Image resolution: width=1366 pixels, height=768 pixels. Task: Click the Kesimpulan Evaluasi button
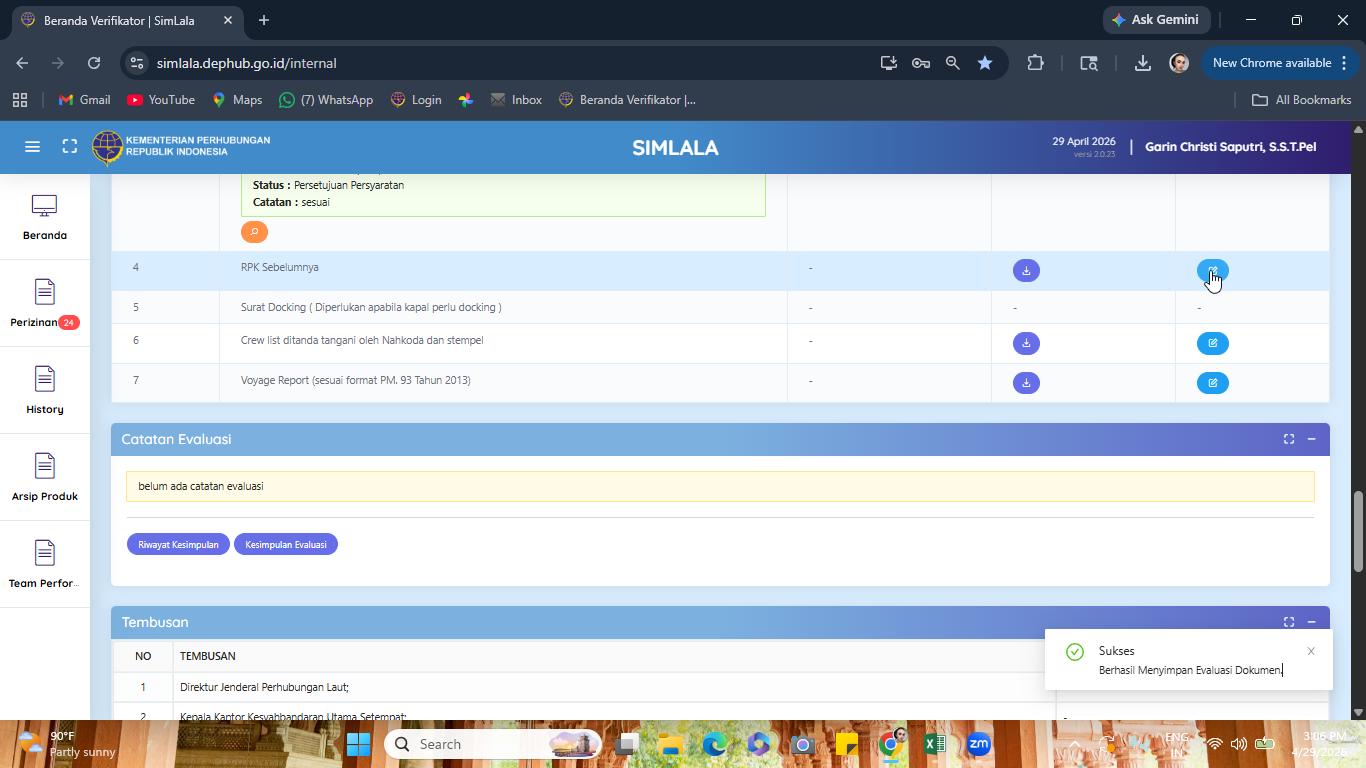pos(286,544)
